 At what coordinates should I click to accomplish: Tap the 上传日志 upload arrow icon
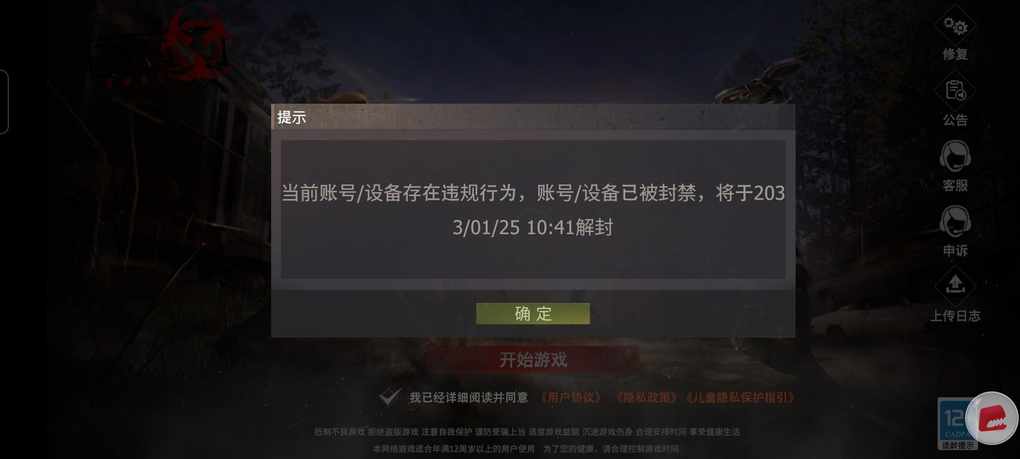click(955, 286)
